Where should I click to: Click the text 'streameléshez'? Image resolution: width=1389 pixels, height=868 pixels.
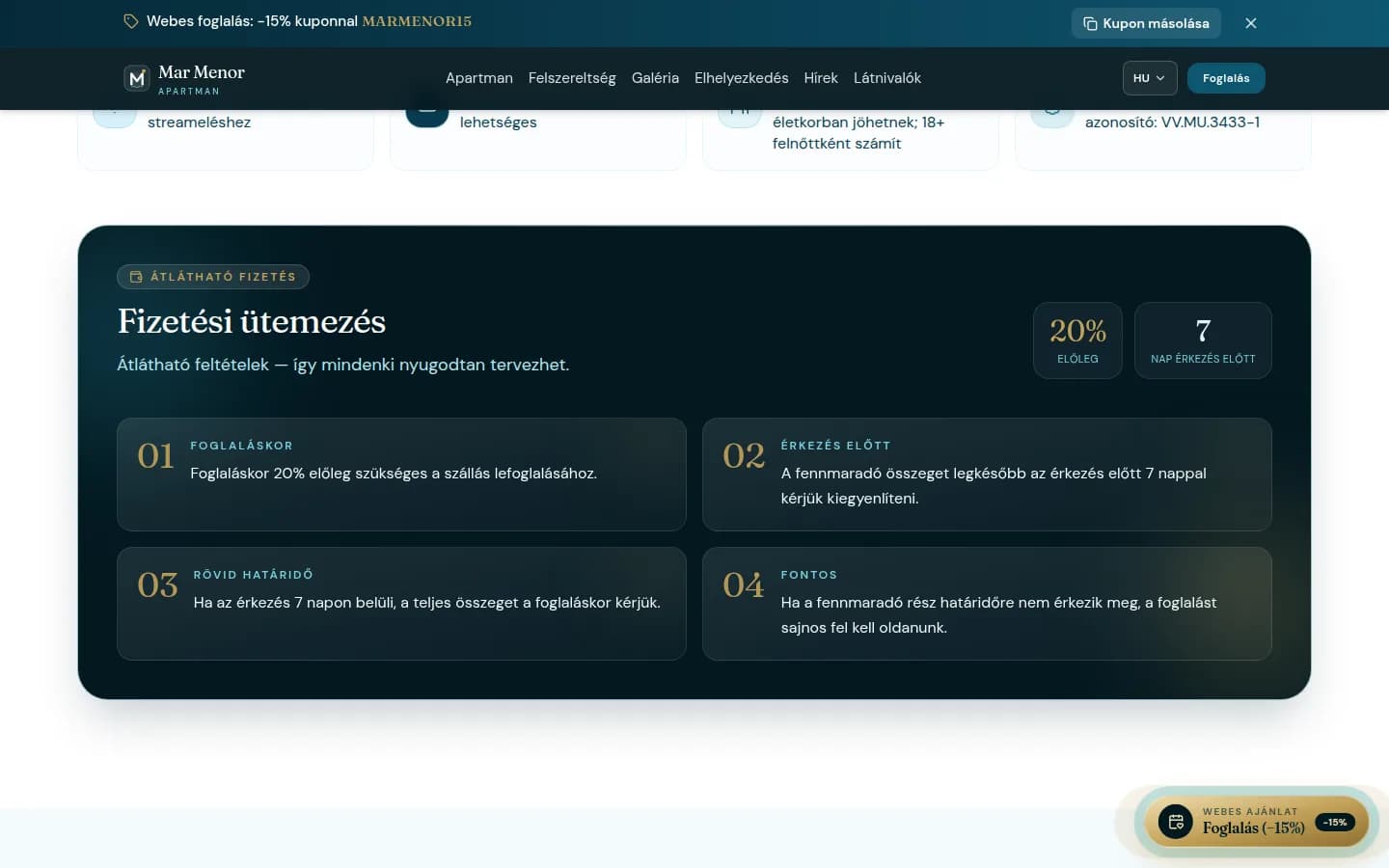pyautogui.click(x=199, y=122)
